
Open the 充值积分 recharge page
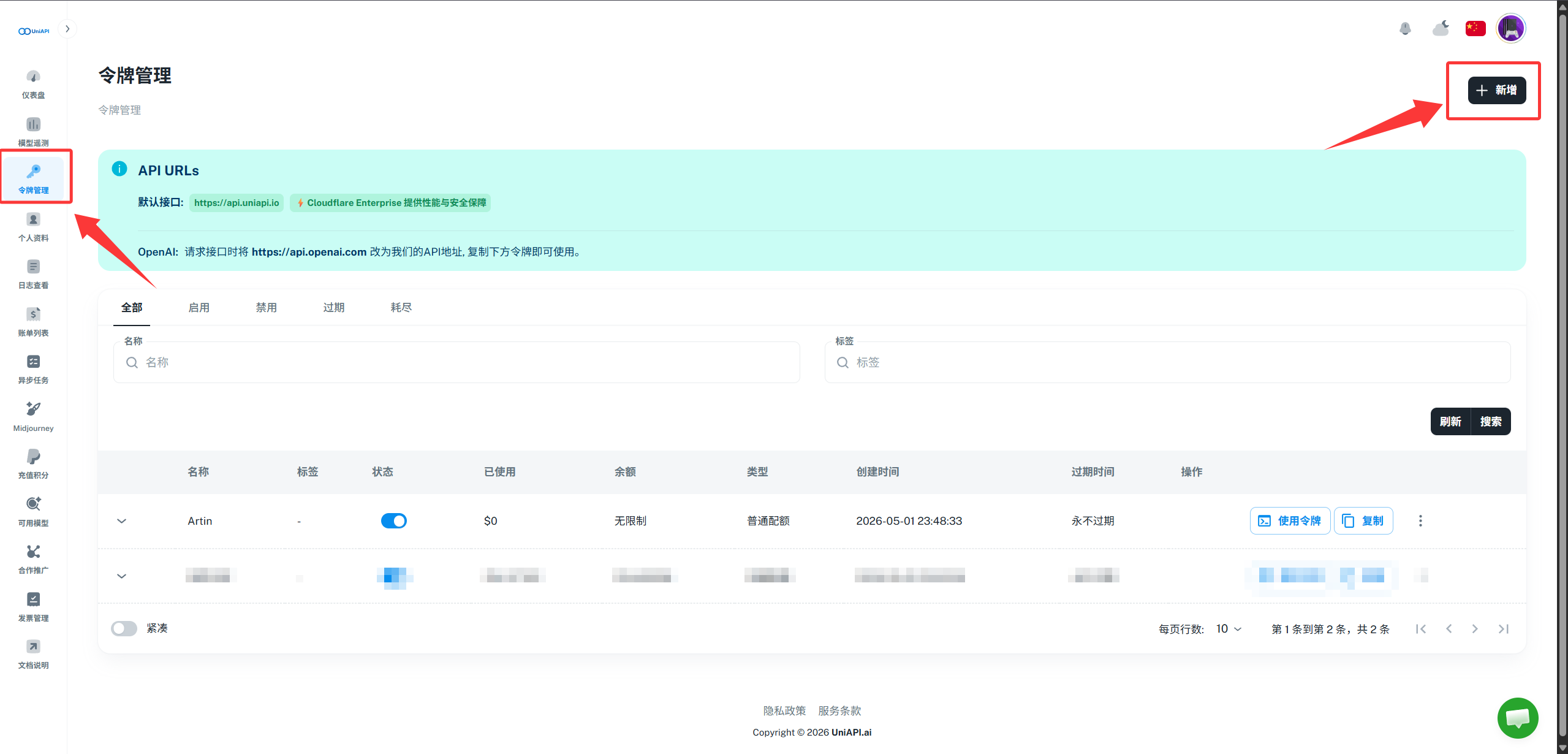point(33,465)
